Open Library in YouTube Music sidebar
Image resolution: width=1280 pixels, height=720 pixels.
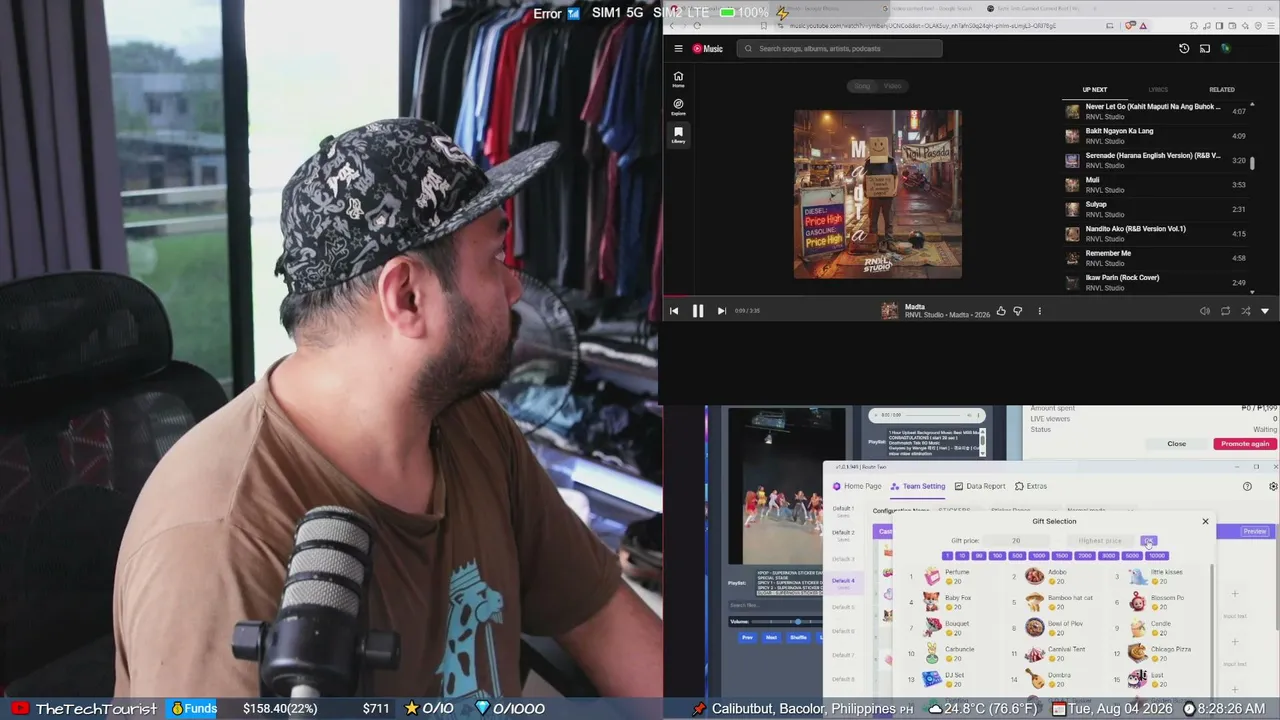pyautogui.click(x=678, y=135)
